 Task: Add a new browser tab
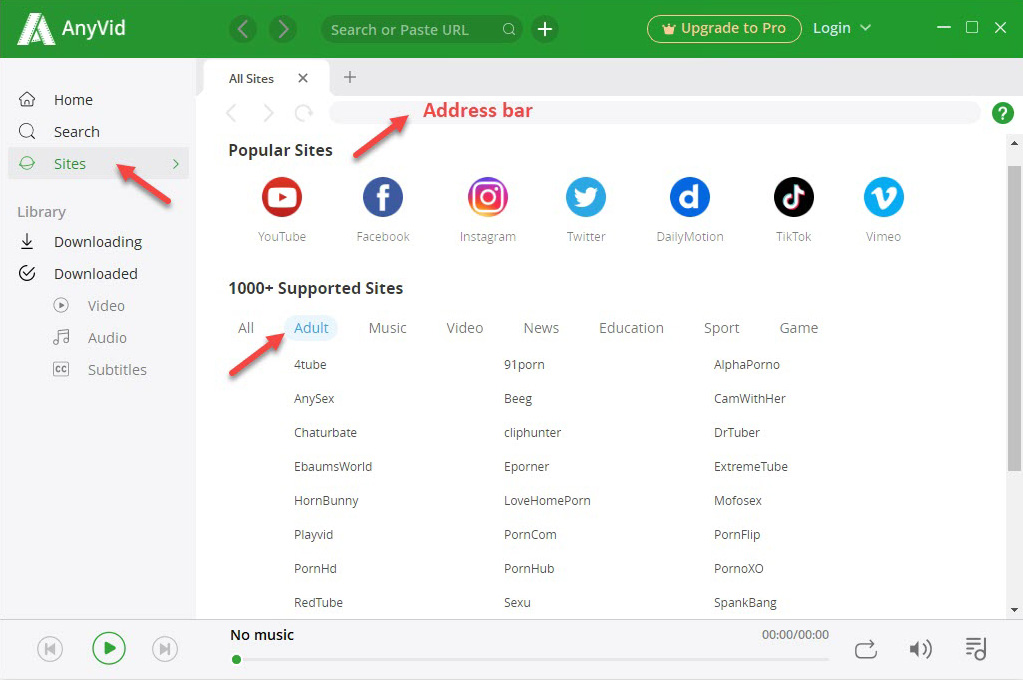[x=350, y=77]
